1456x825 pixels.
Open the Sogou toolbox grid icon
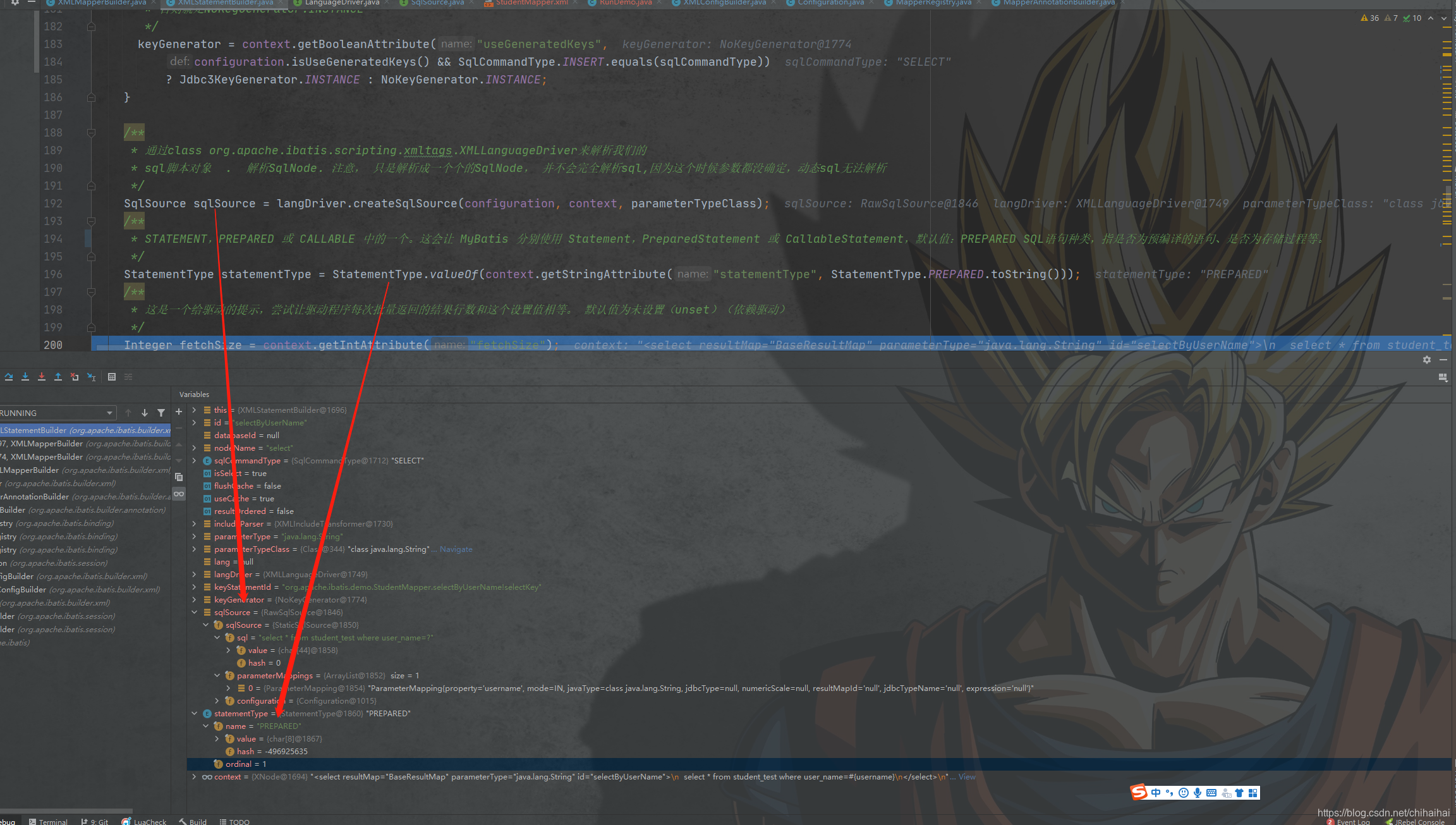click(1253, 792)
